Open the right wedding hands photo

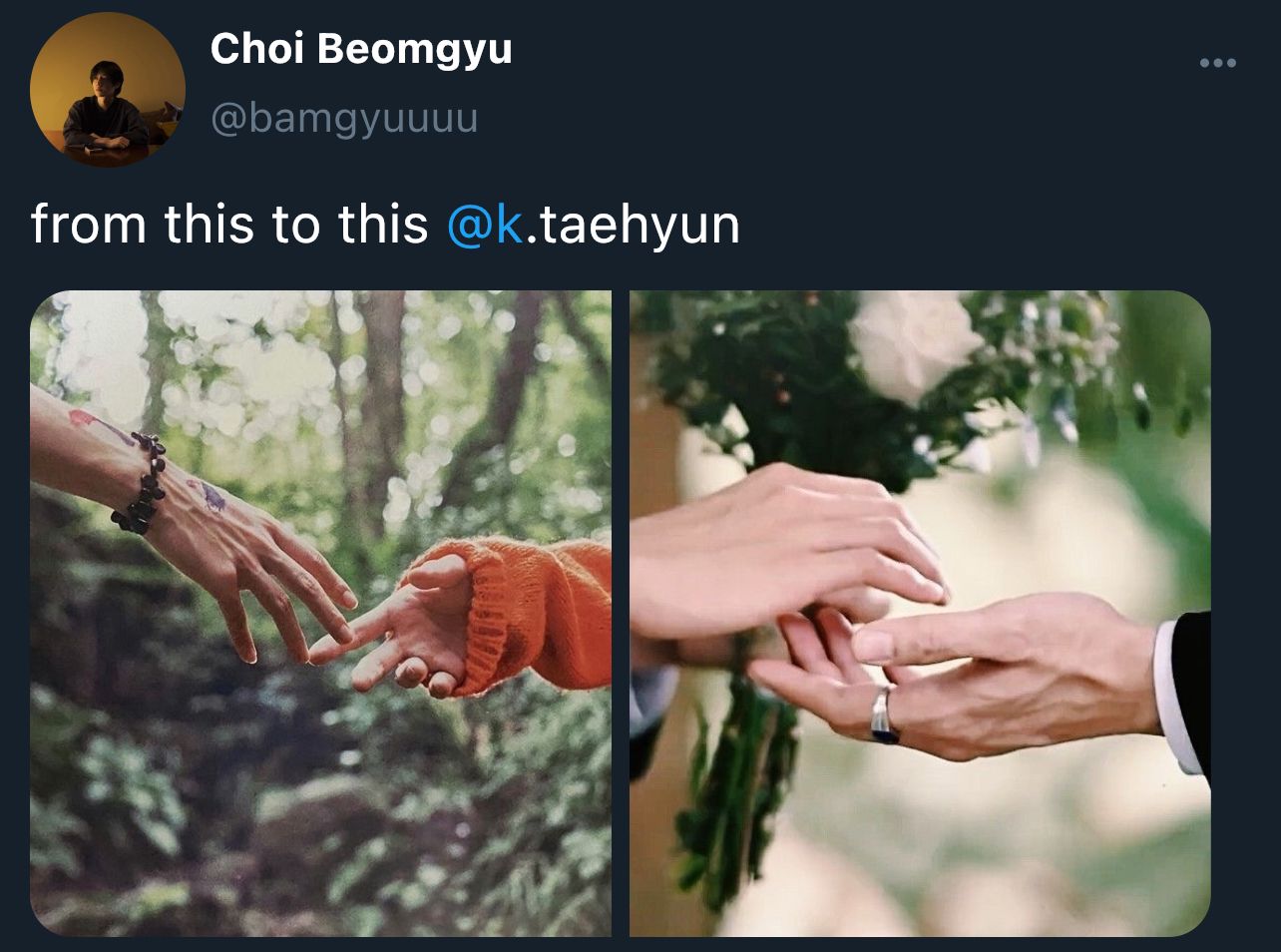click(x=920, y=613)
